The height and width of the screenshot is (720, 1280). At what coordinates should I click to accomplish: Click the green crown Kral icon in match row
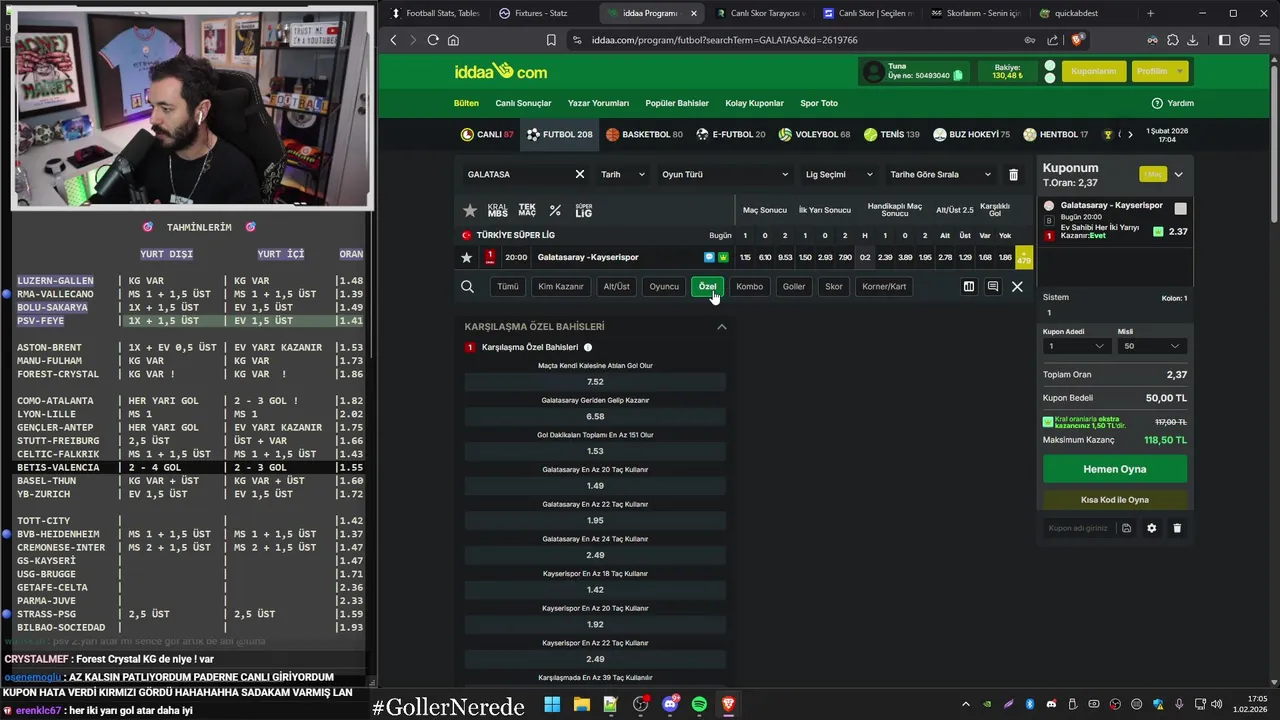(x=723, y=257)
